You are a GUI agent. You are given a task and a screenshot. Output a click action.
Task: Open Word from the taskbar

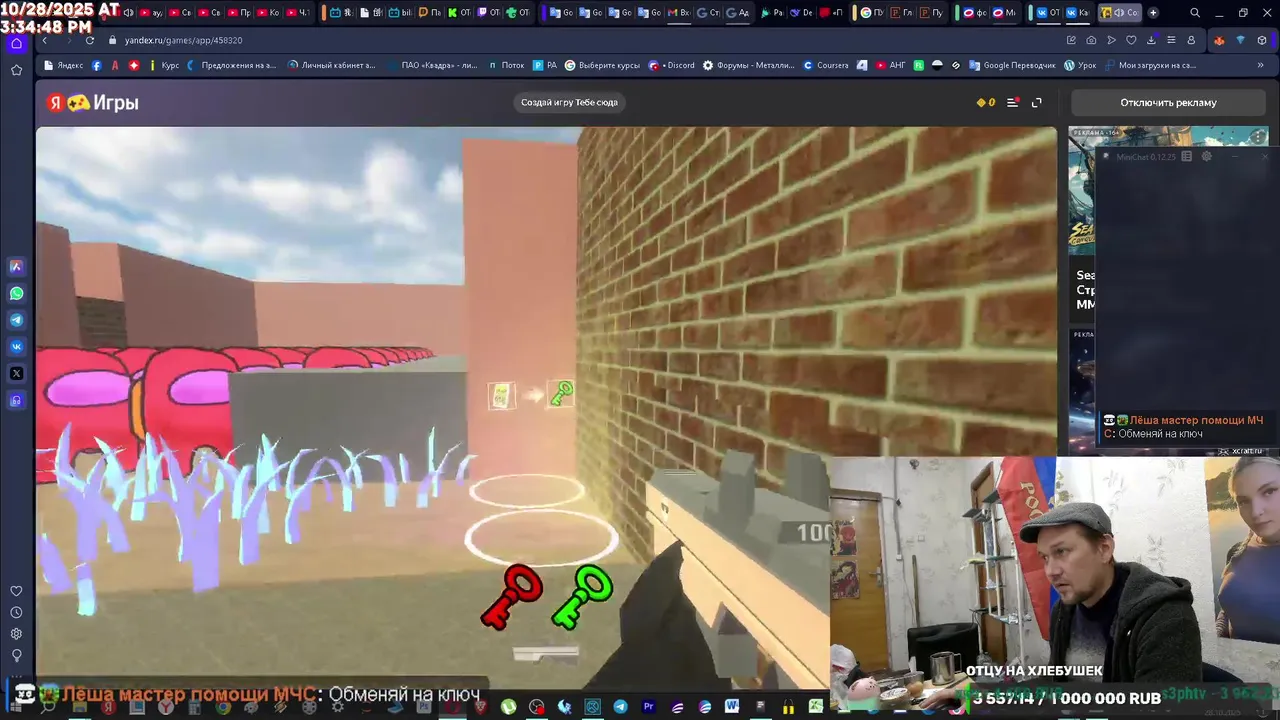pos(732,707)
